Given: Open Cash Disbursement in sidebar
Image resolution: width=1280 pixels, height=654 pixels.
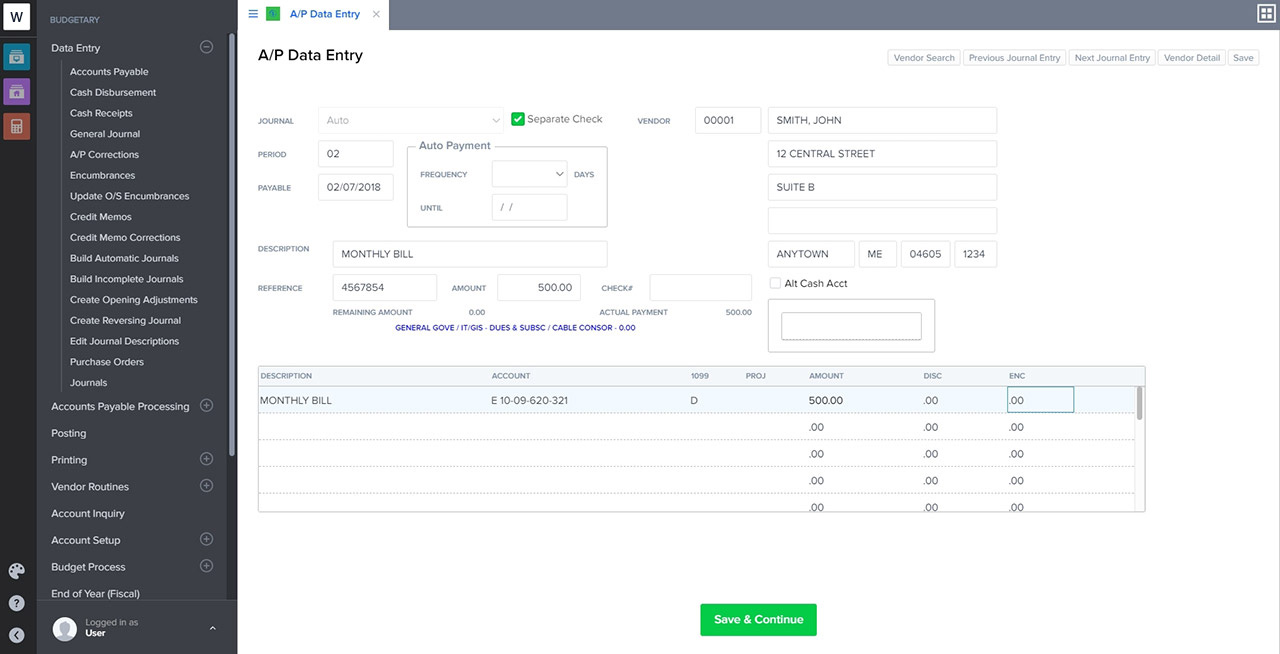Looking at the screenshot, I should pos(113,92).
